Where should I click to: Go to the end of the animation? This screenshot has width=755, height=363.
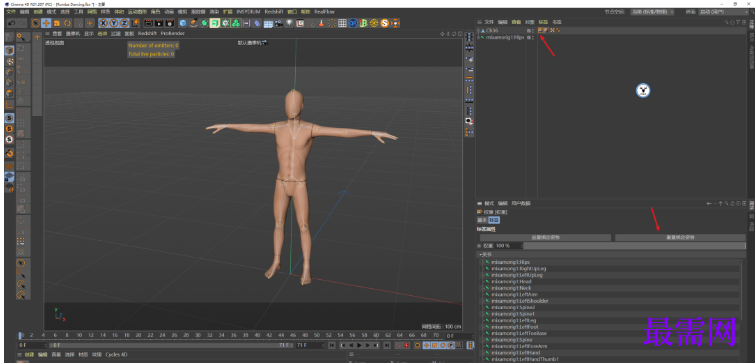(x=386, y=345)
